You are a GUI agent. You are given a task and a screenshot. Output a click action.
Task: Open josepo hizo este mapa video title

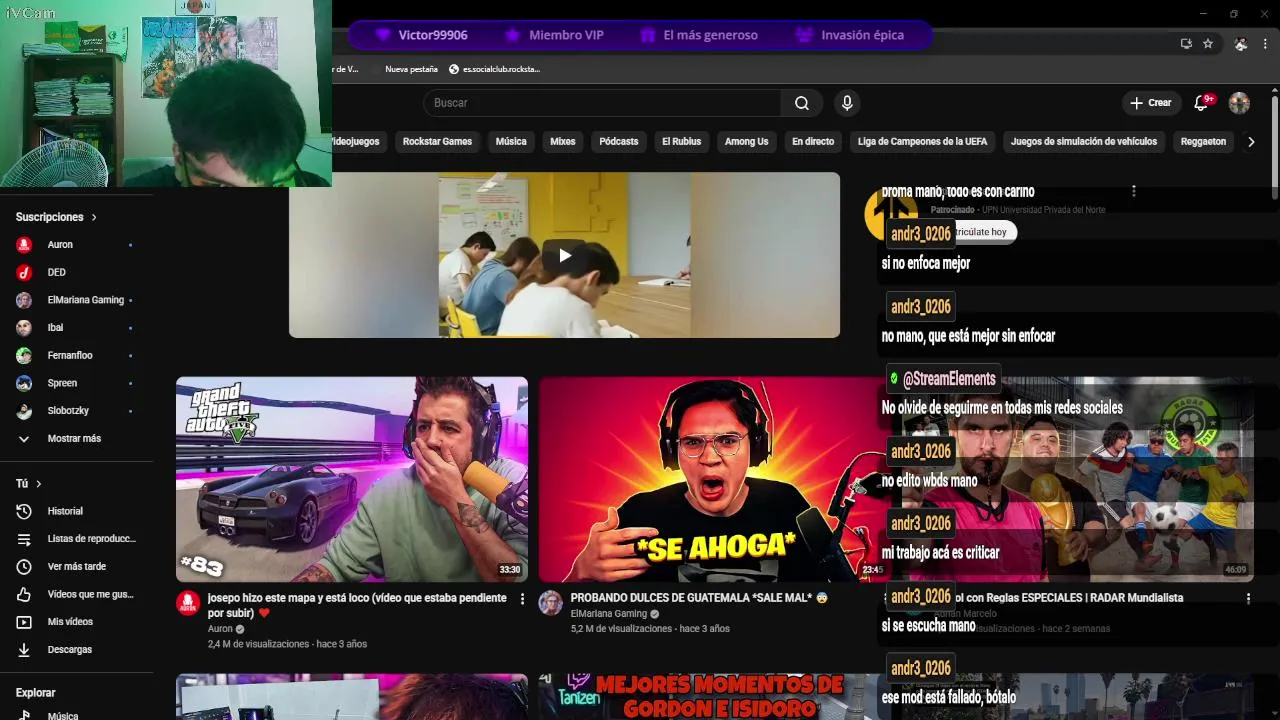(x=357, y=605)
